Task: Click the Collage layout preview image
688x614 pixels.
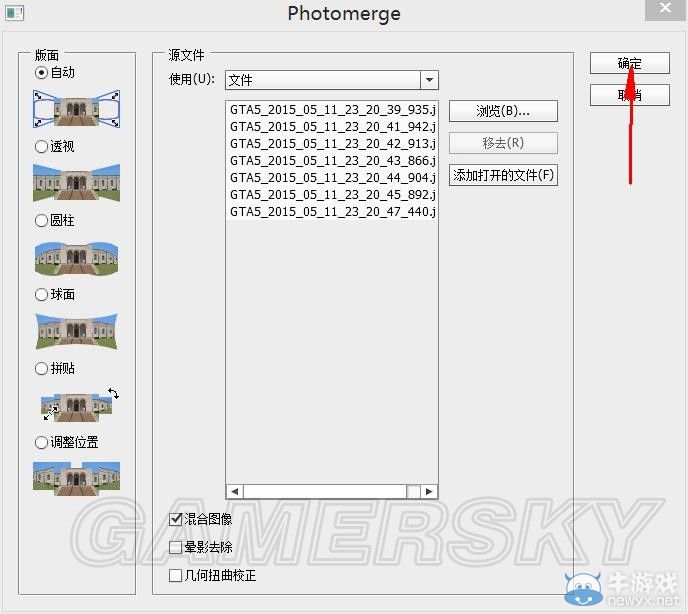Action: tap(78, 405)
